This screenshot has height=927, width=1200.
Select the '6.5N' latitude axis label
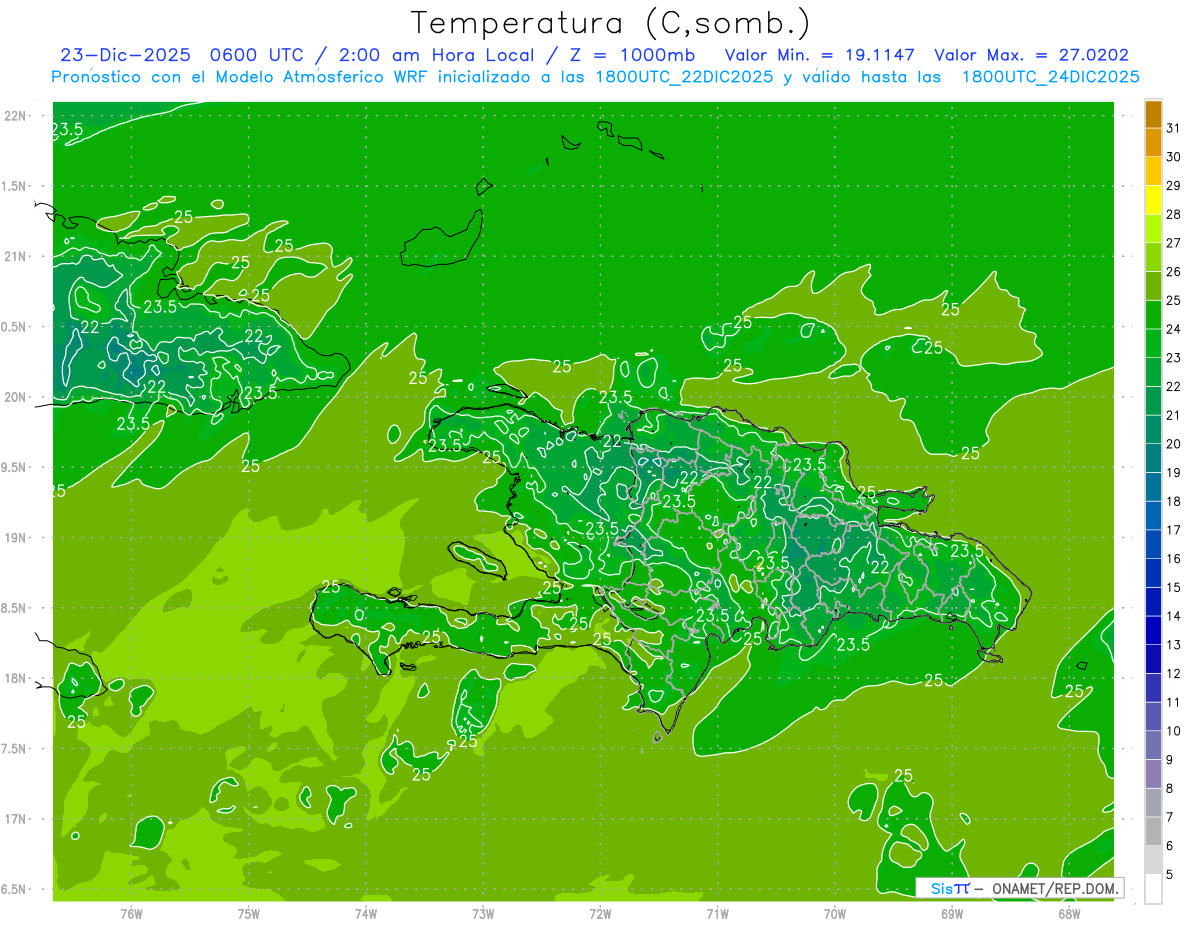(15, 889)
